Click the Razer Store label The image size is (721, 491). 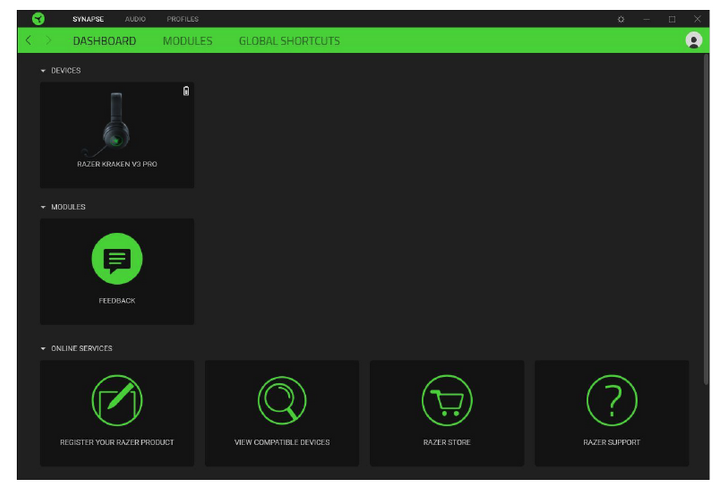coord(446,442)
